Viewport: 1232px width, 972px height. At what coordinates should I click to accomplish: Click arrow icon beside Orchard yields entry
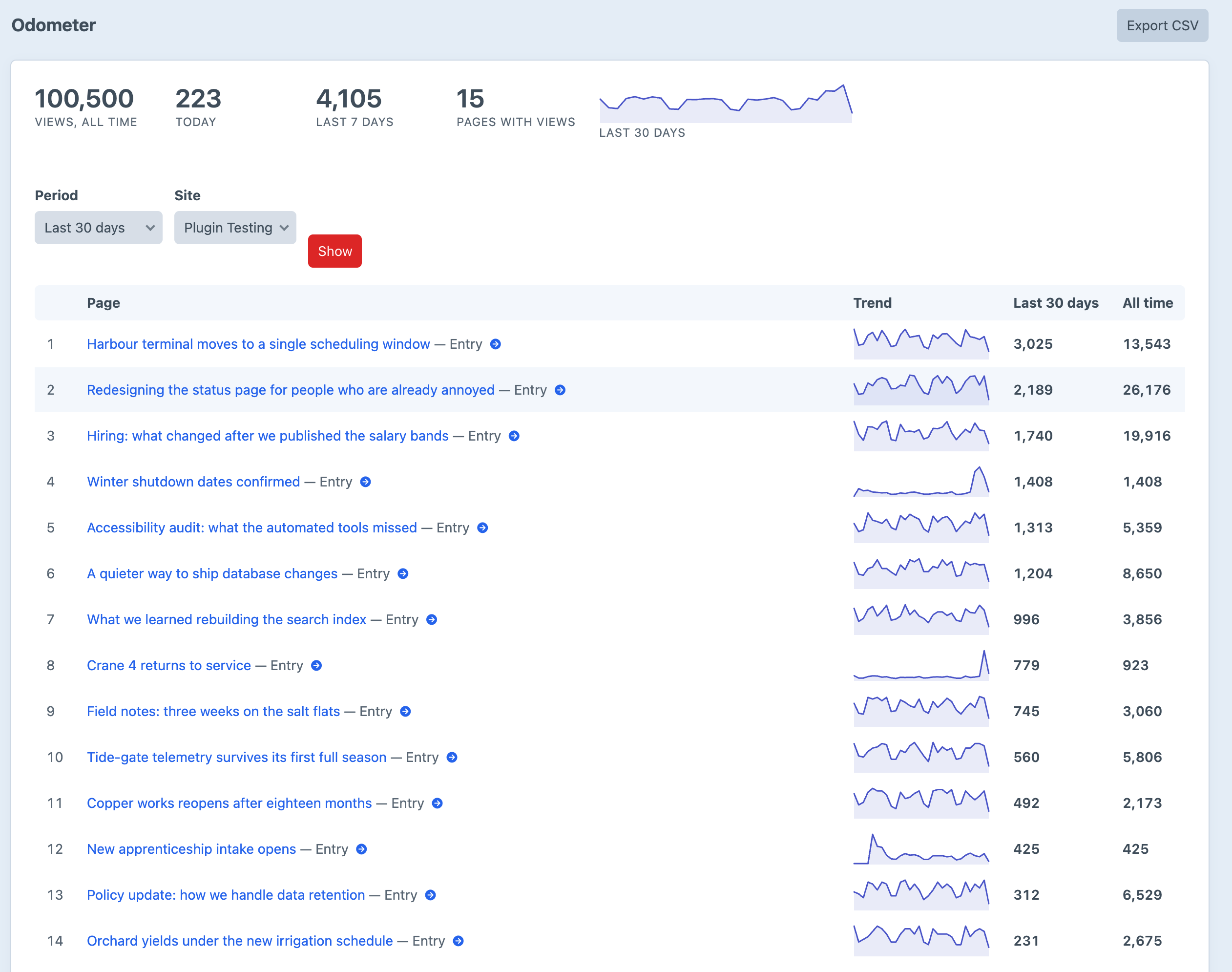(459, 941)
